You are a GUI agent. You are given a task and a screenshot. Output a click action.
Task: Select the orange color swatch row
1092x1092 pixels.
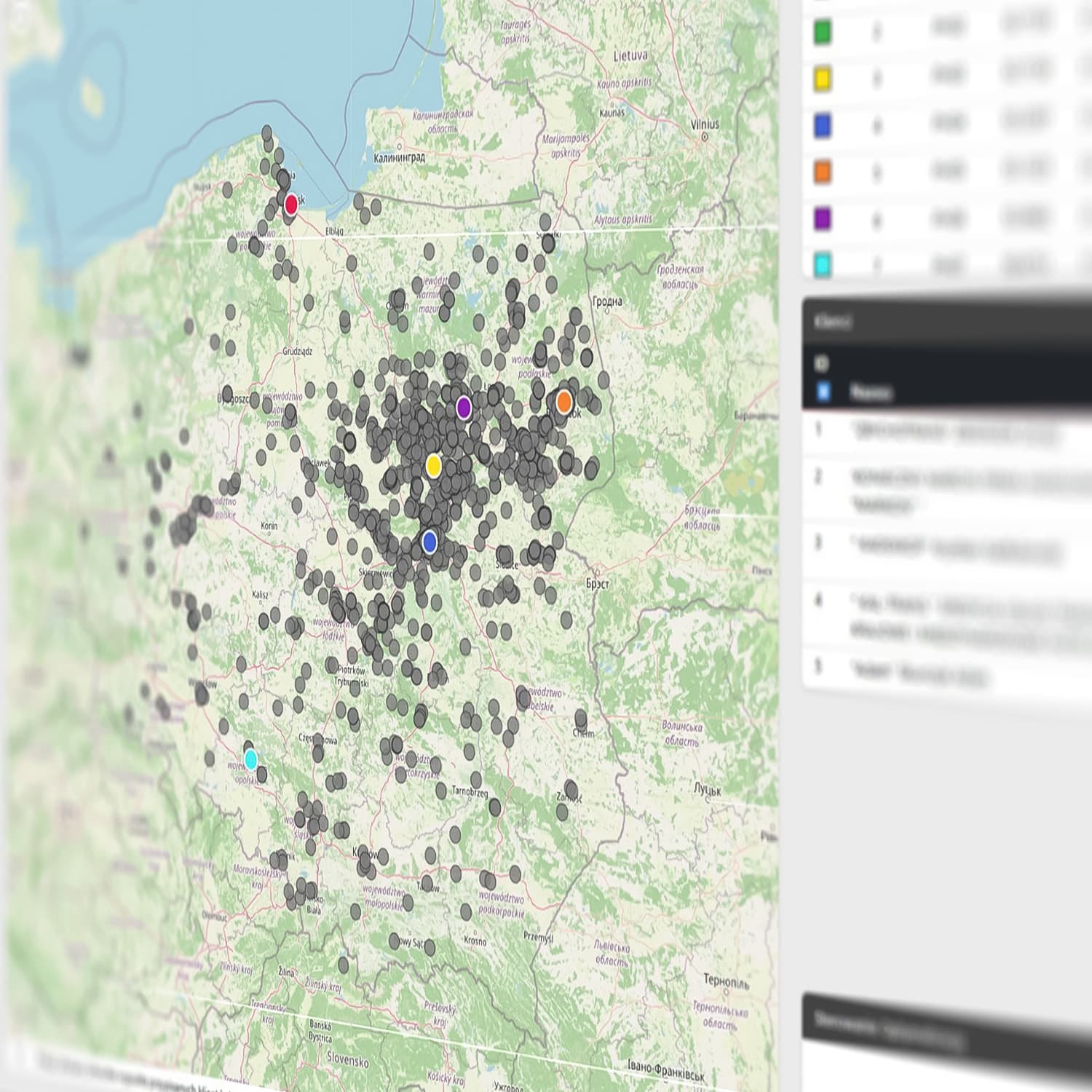pos(822,173)
